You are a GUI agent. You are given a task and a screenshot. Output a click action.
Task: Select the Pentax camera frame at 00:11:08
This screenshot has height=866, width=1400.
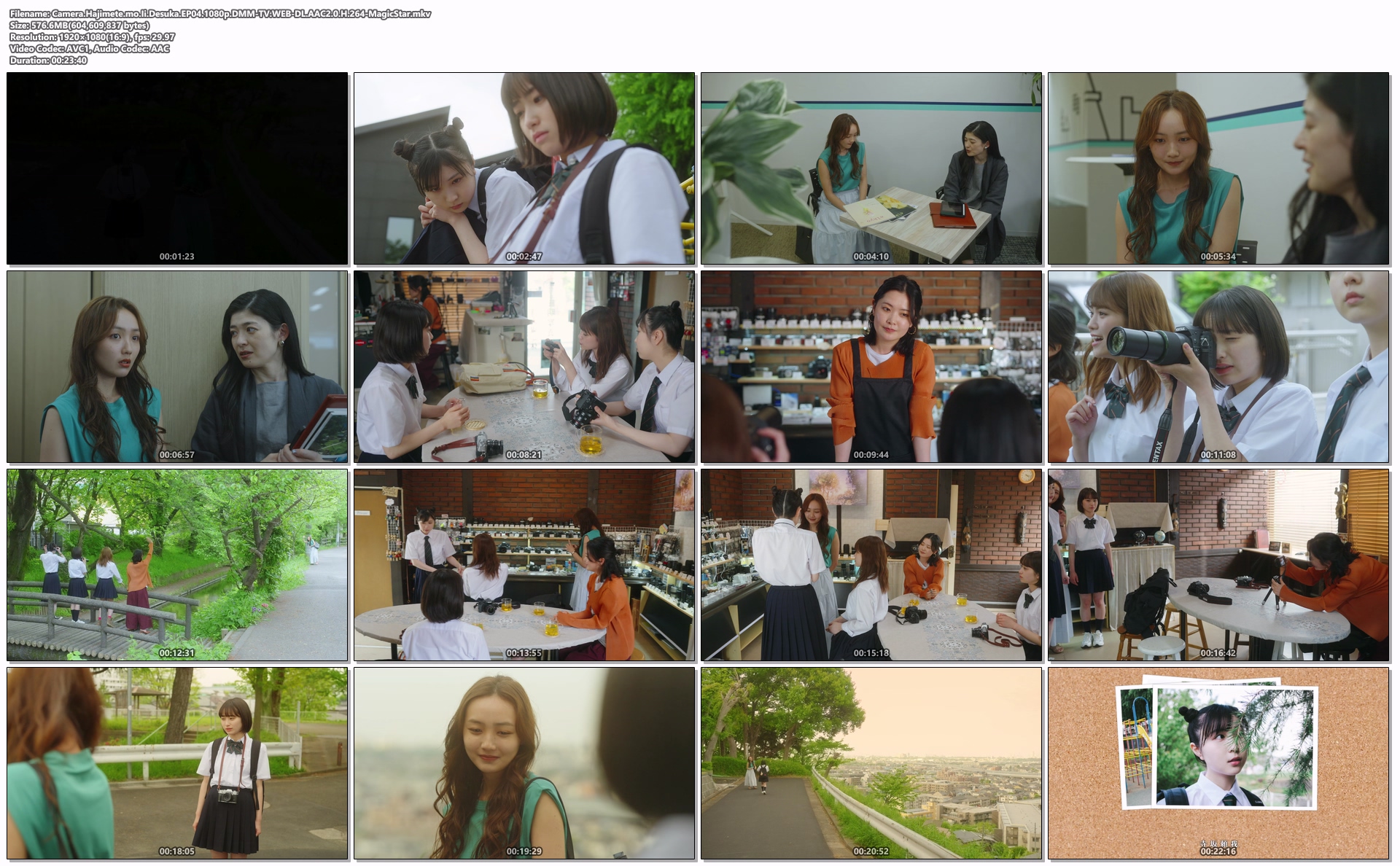[1218, 367]
